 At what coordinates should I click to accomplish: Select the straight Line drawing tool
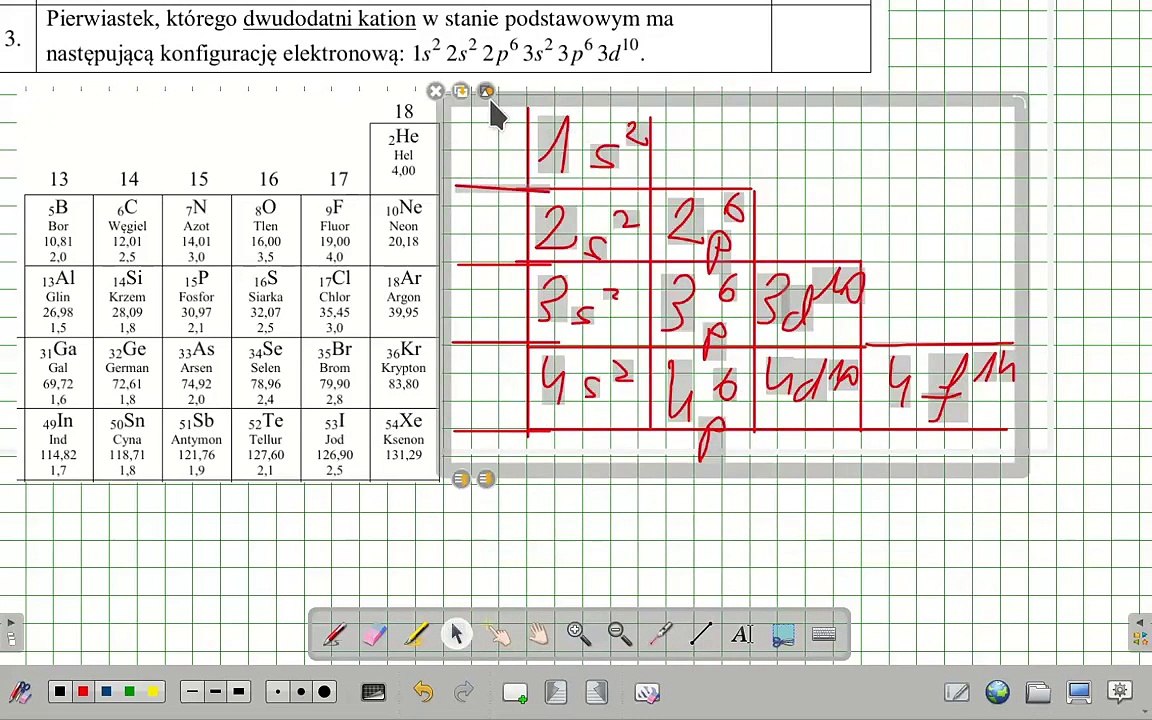[x=701, y=633]
